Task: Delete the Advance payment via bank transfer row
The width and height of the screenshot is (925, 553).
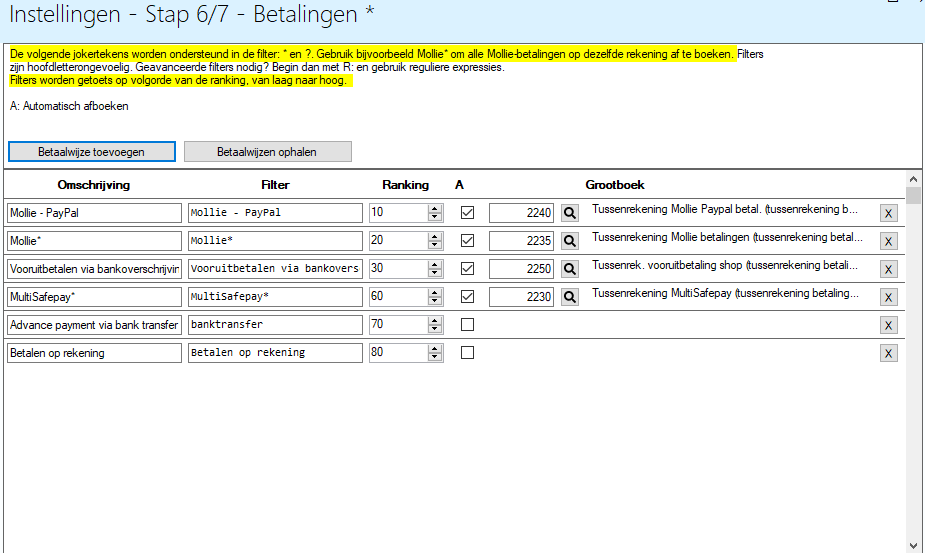Action: click(x=888, y=325)
